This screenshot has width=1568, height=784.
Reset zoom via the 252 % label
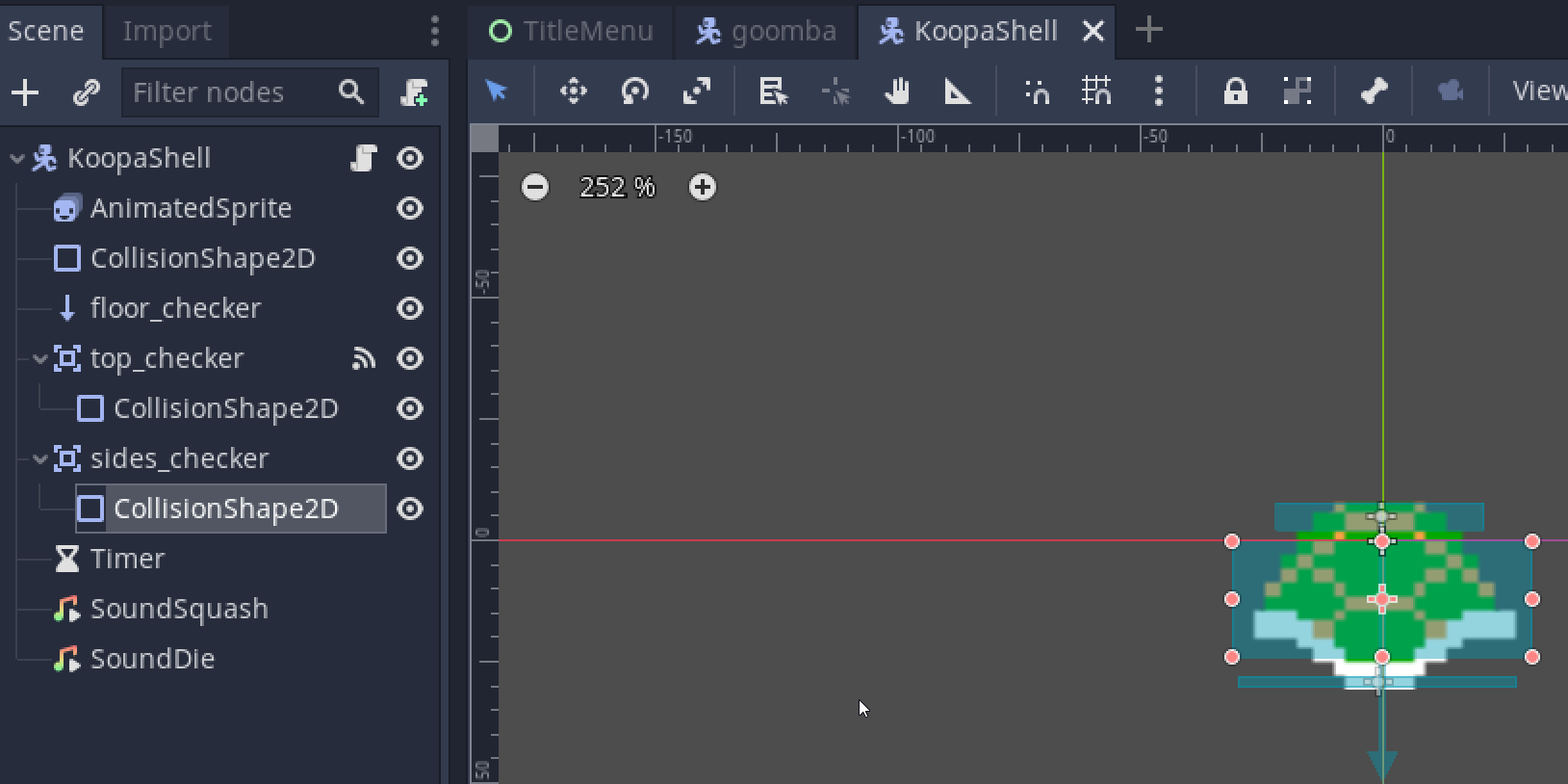(x=617, y=187)
